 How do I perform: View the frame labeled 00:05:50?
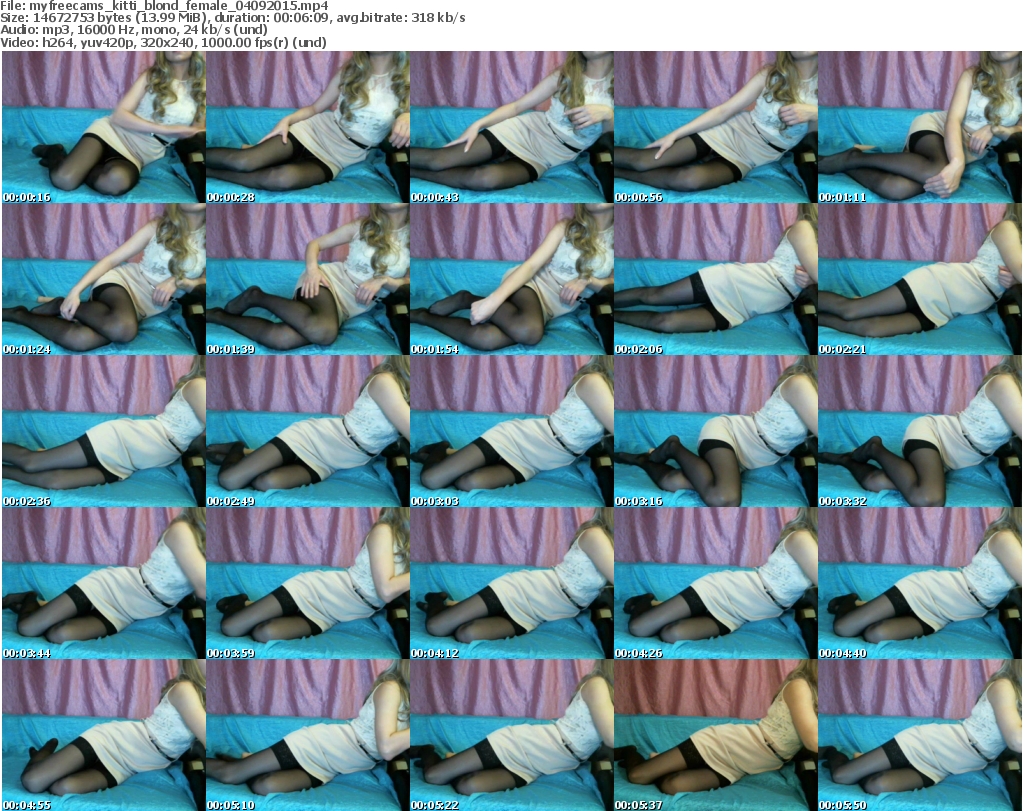point(920,735)
